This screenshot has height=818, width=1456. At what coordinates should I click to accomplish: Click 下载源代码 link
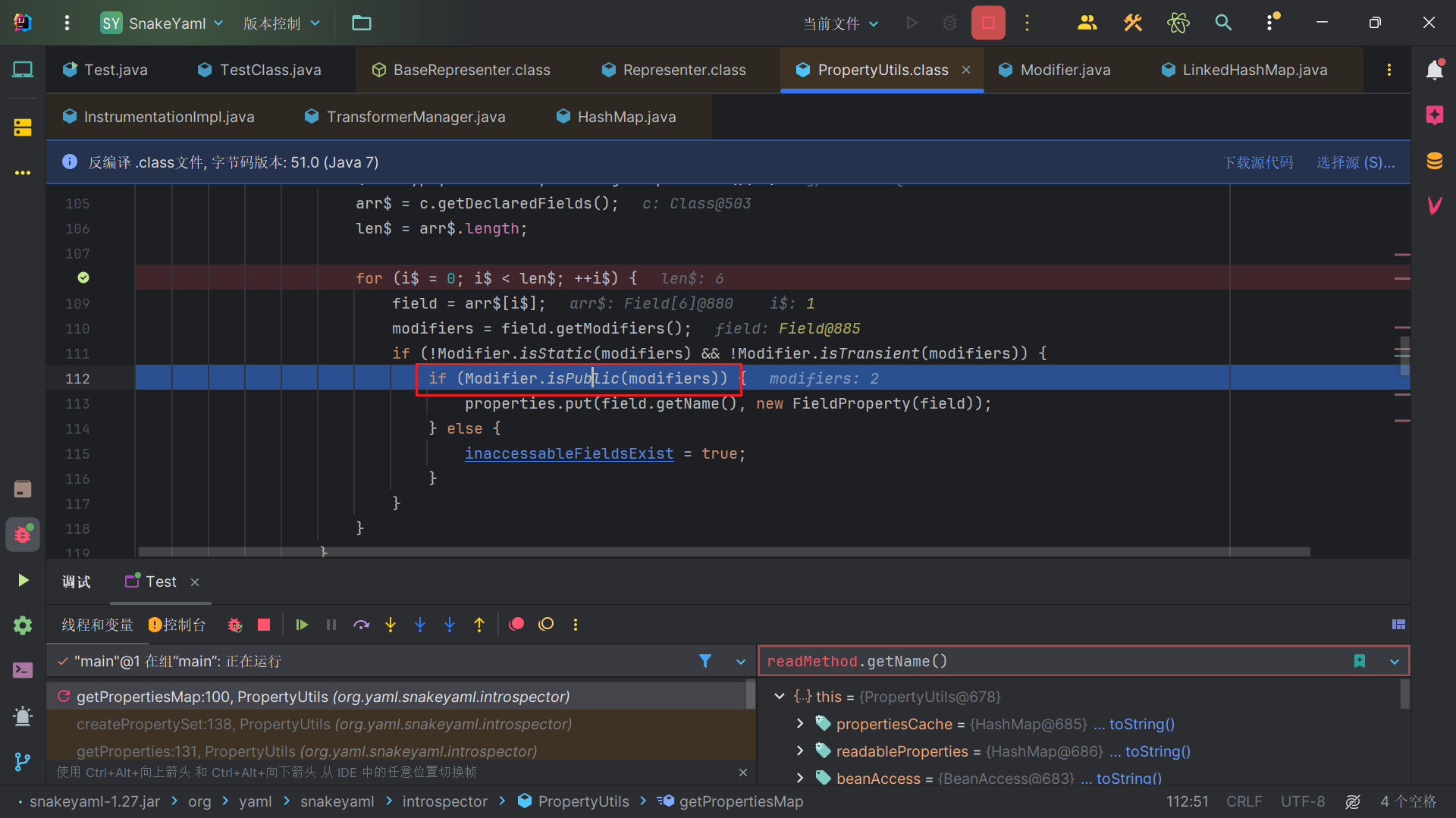[x=1257, y=162]
